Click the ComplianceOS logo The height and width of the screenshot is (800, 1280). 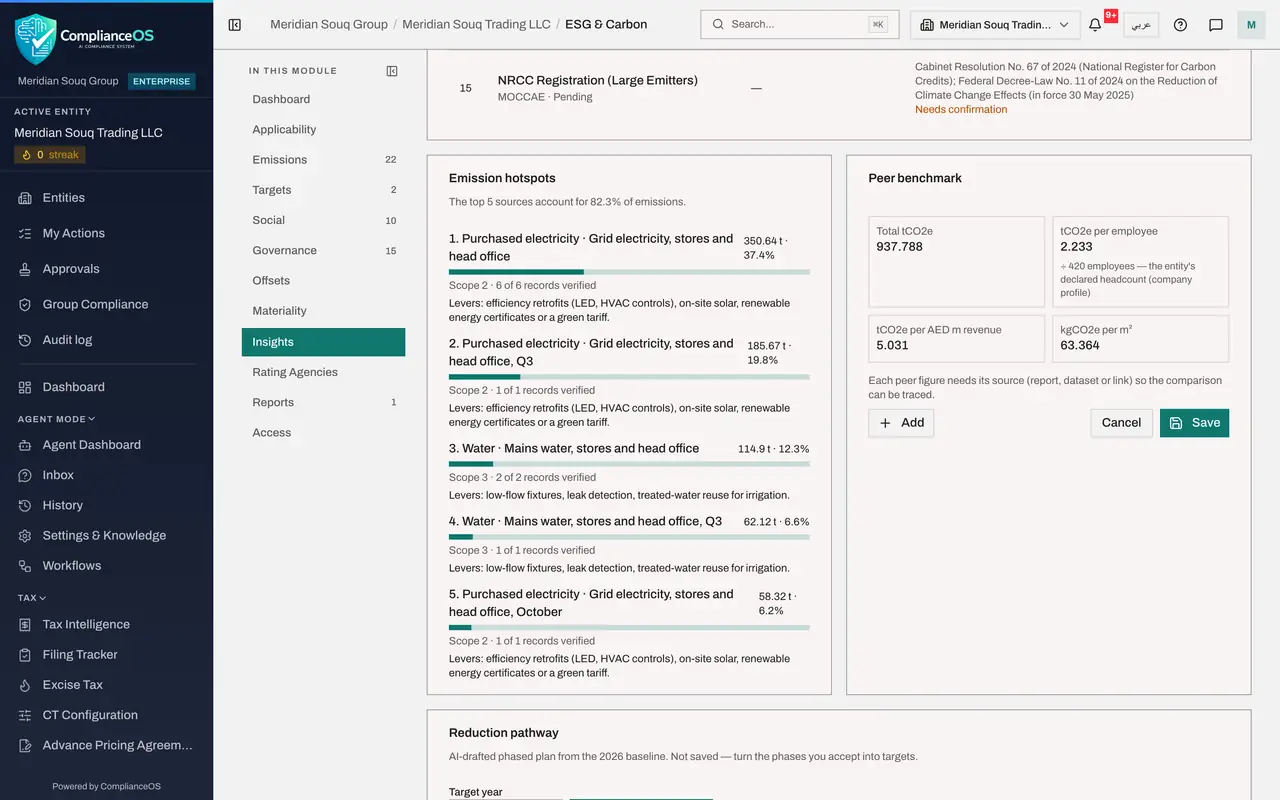point(85,38)
